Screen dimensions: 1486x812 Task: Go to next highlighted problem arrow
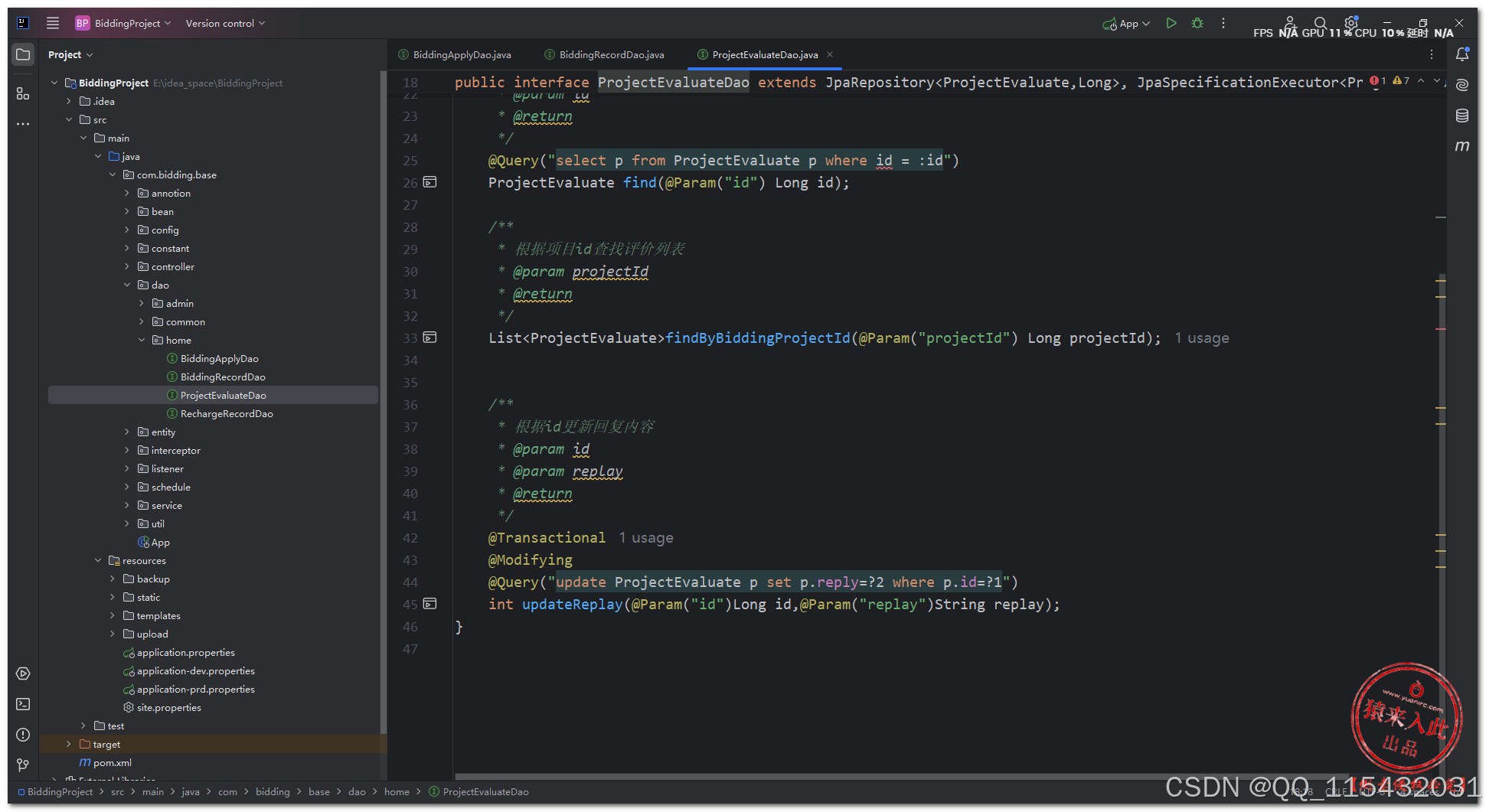[1436, 80]
